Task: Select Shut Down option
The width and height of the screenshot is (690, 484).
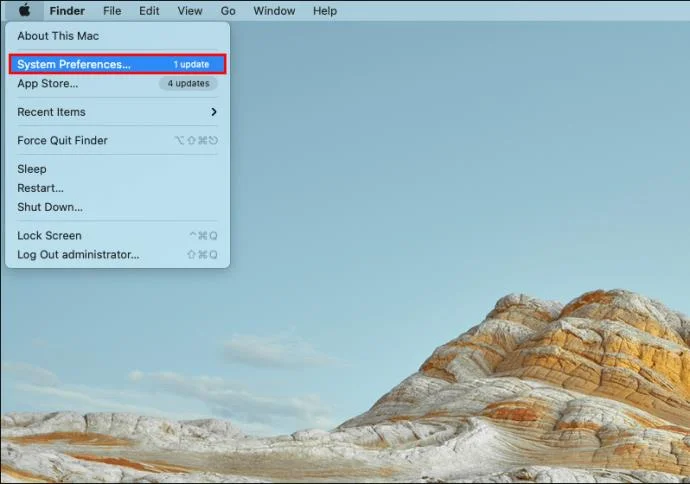Action: tap(117, 207)
